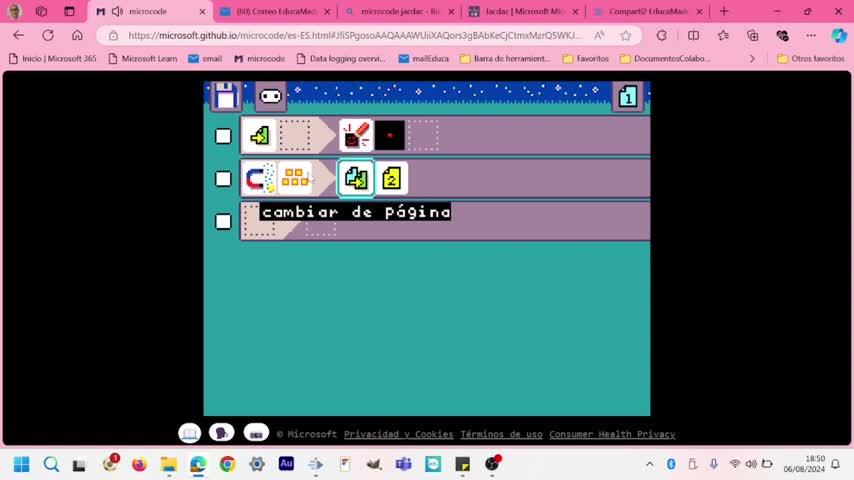Open the black LED image editor tile

[390, 135]
